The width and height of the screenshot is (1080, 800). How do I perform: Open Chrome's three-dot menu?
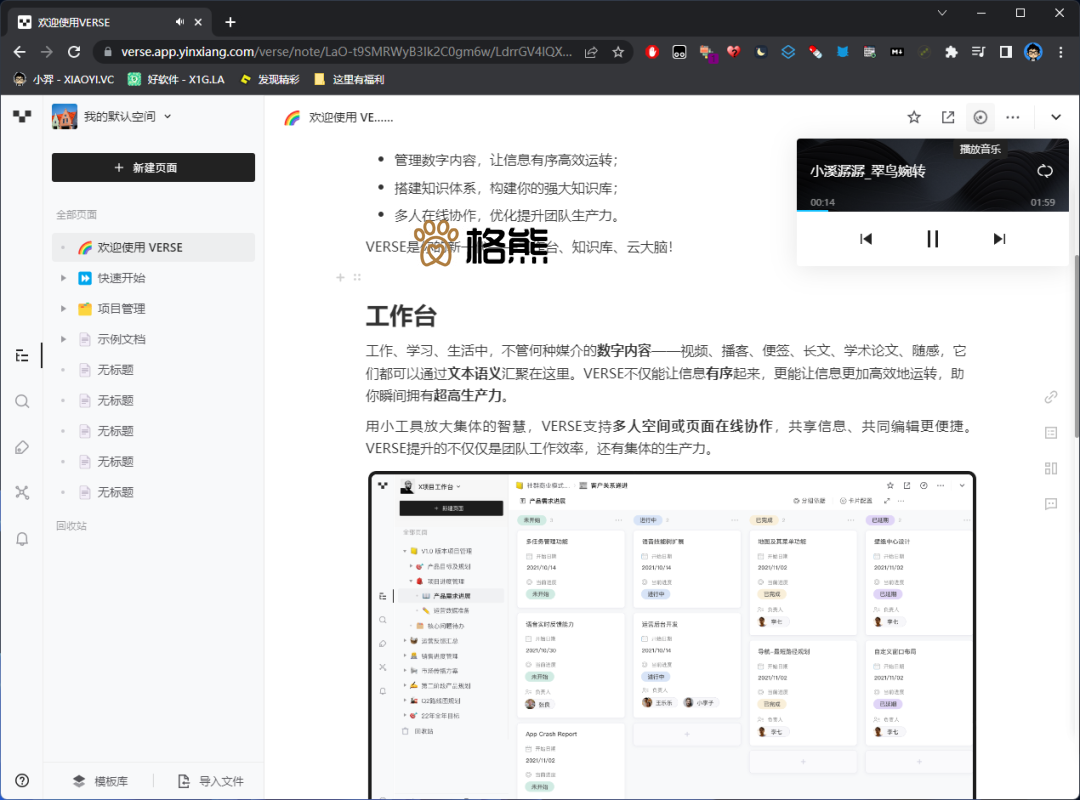[x=1061, y=52]
